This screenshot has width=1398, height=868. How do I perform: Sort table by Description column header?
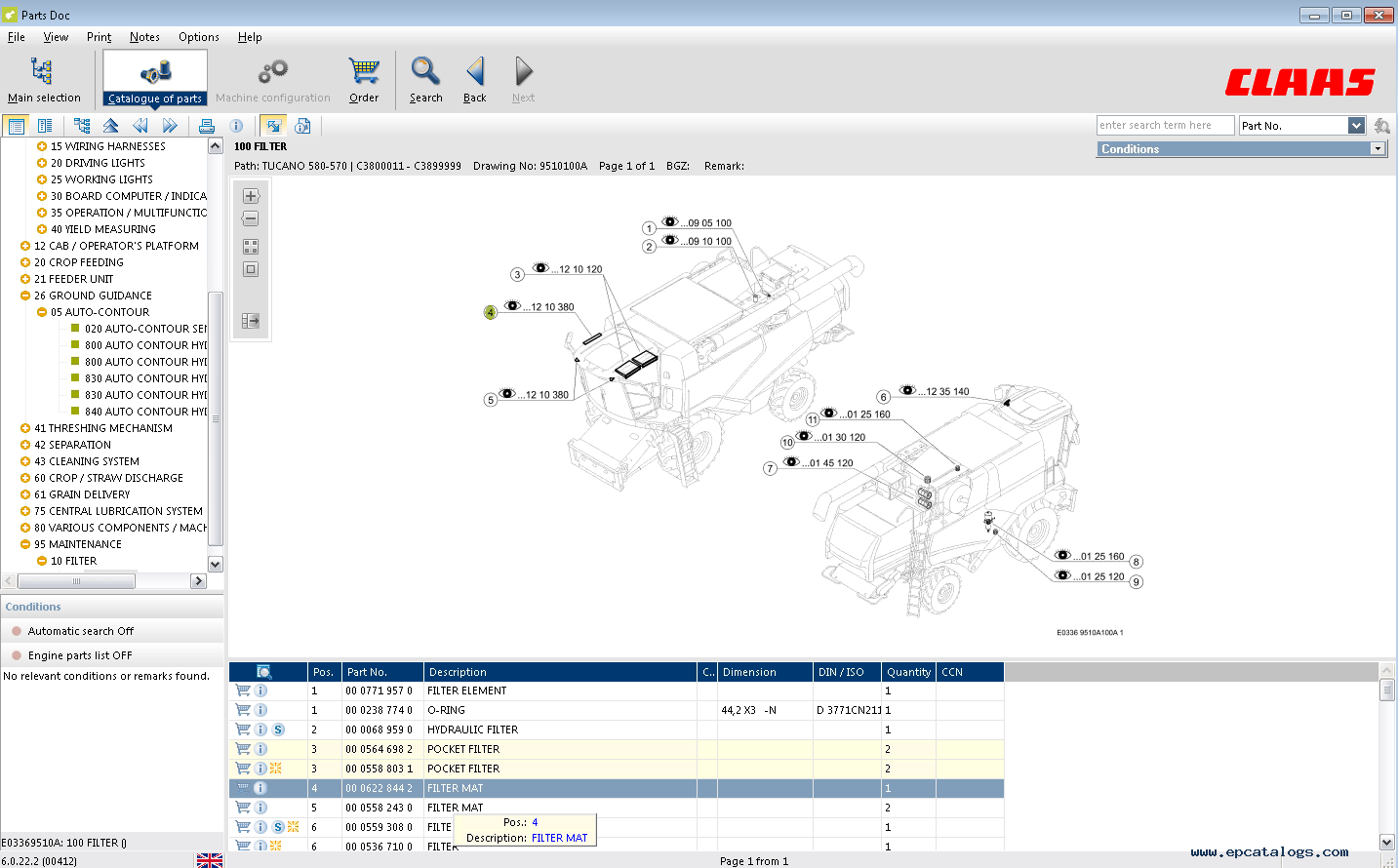pyautogui.click(x=560, y=672)
